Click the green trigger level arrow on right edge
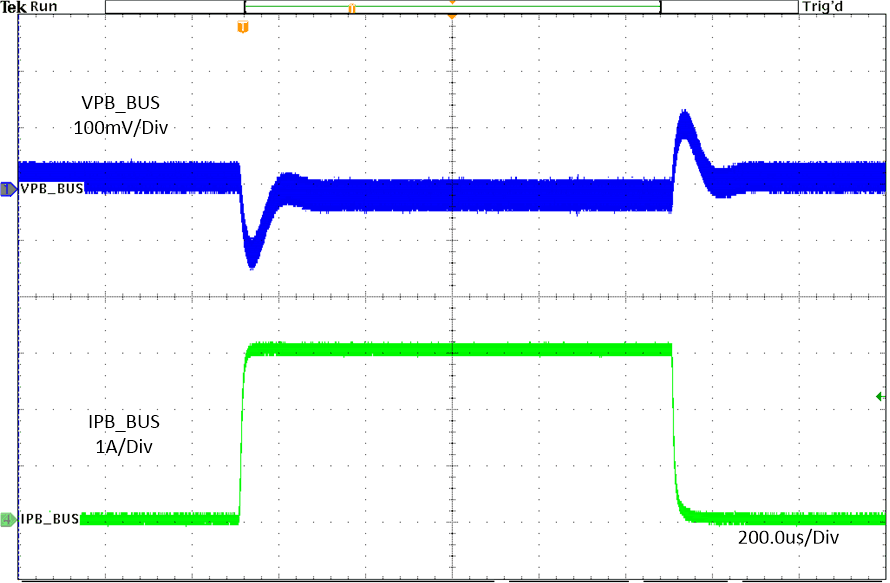 click(x=880, y=397)
